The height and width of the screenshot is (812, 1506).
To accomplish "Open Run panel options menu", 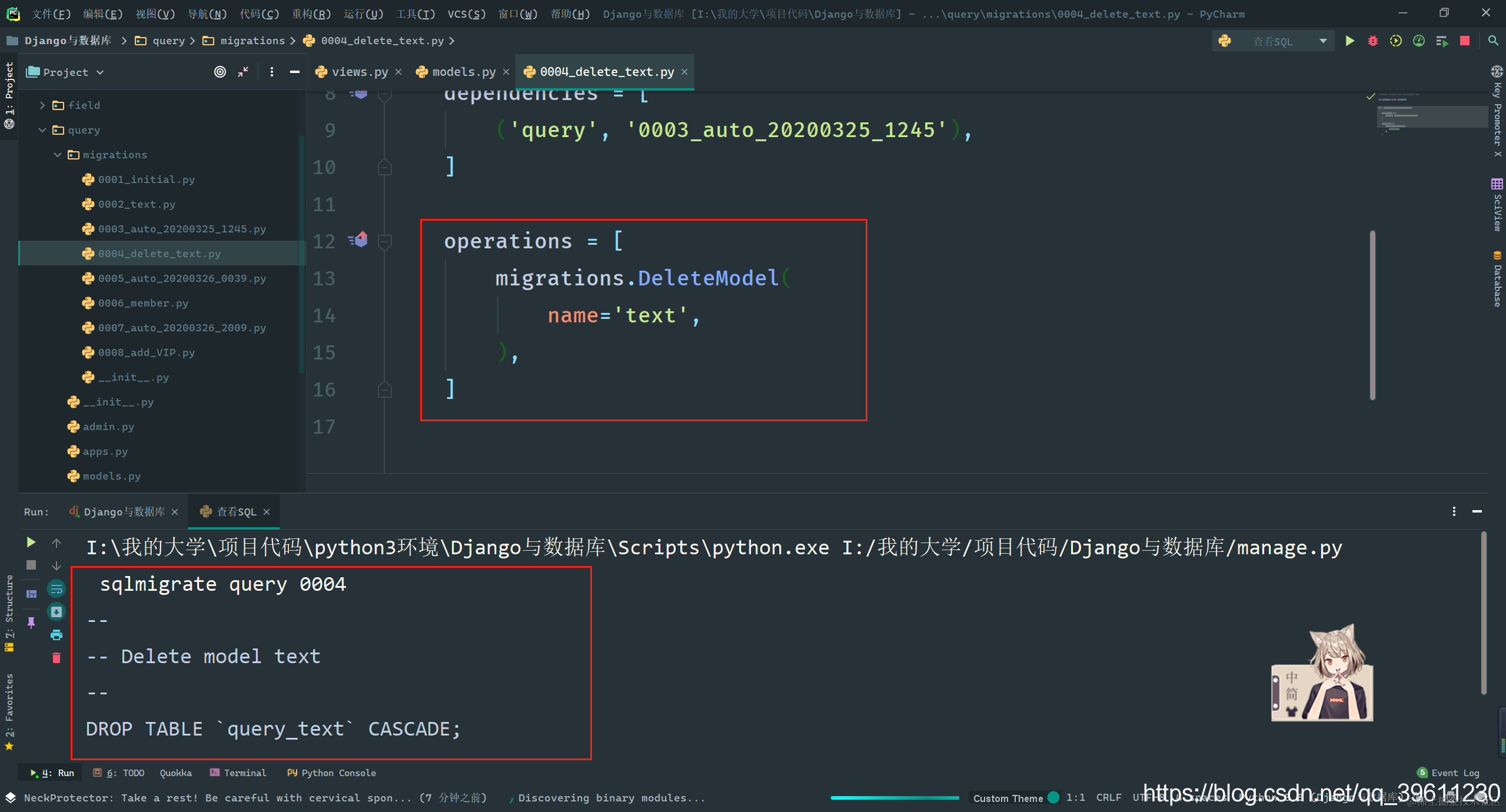I will 1454,511.
